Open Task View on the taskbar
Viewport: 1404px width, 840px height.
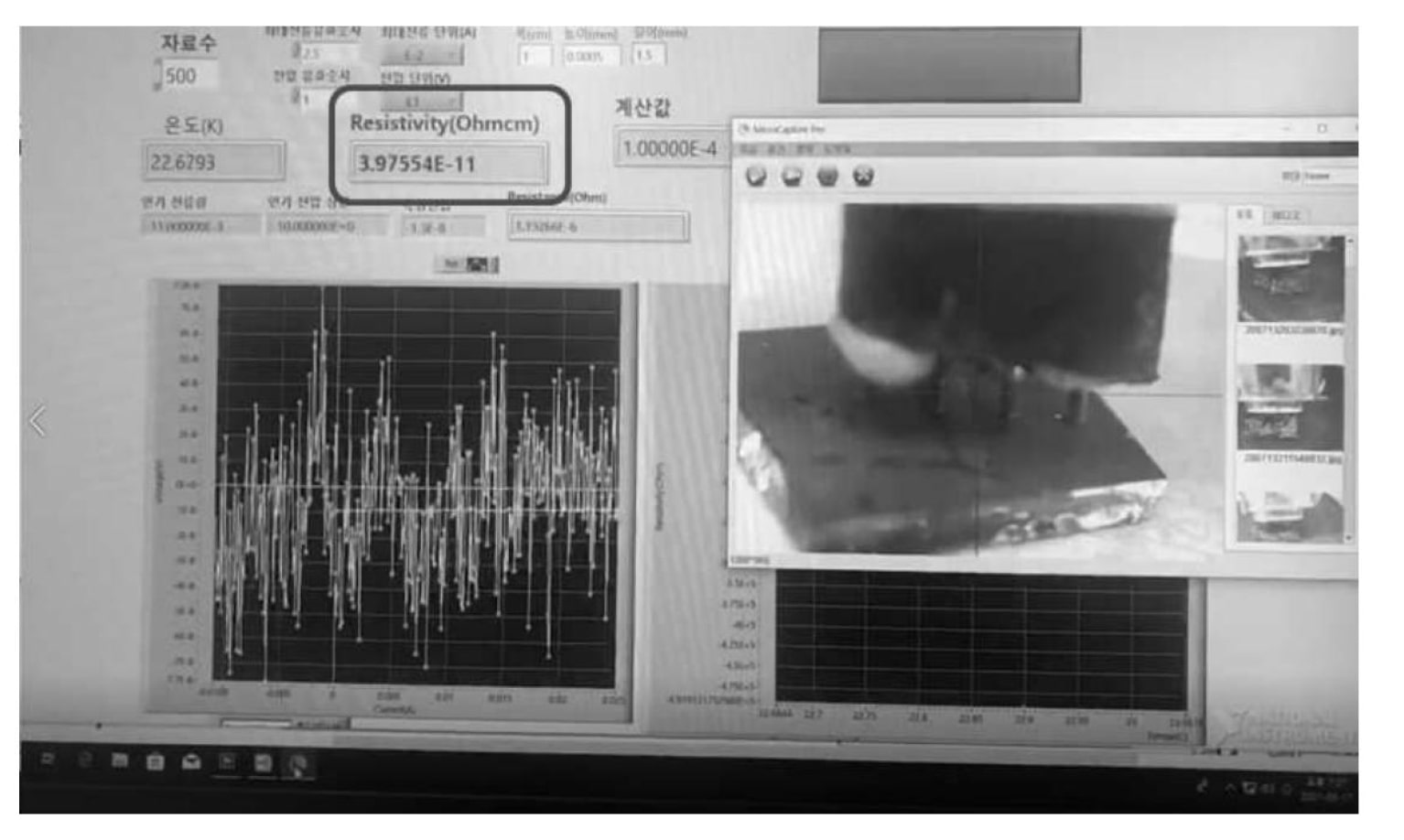[x=48, y=759]
